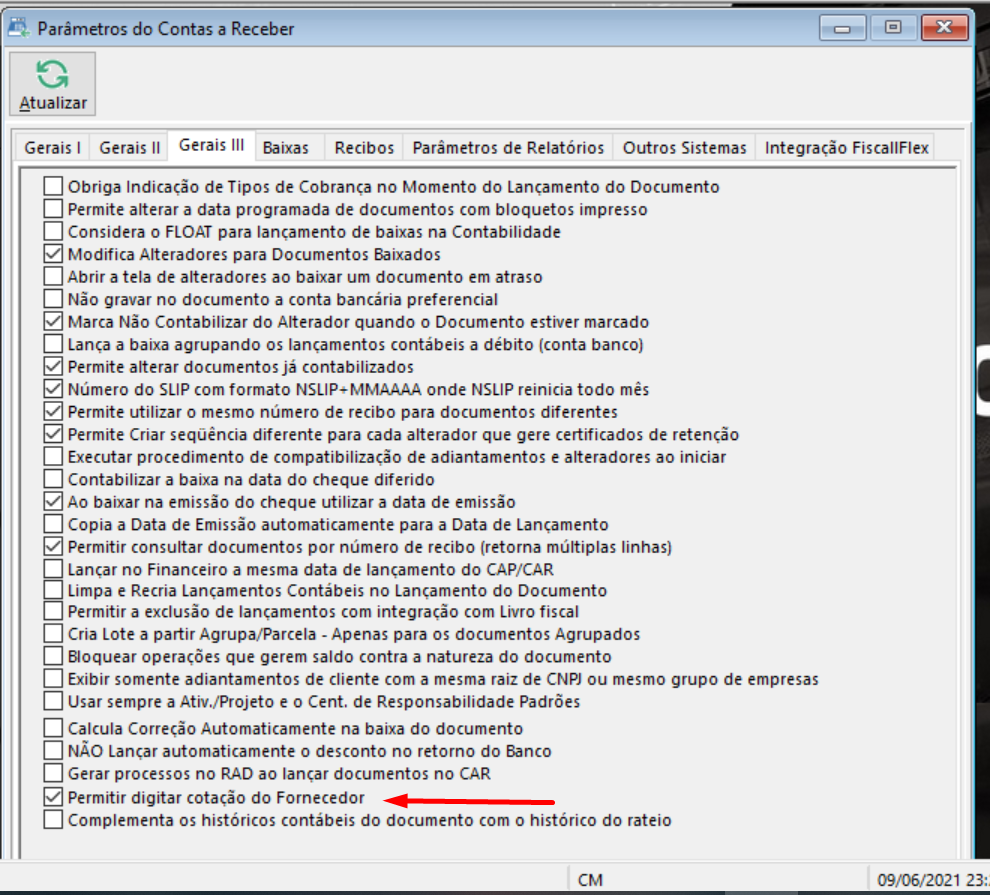Uncheck Permite alterar documentos já contabilizados
990x895 pixels.
(53, 367)
